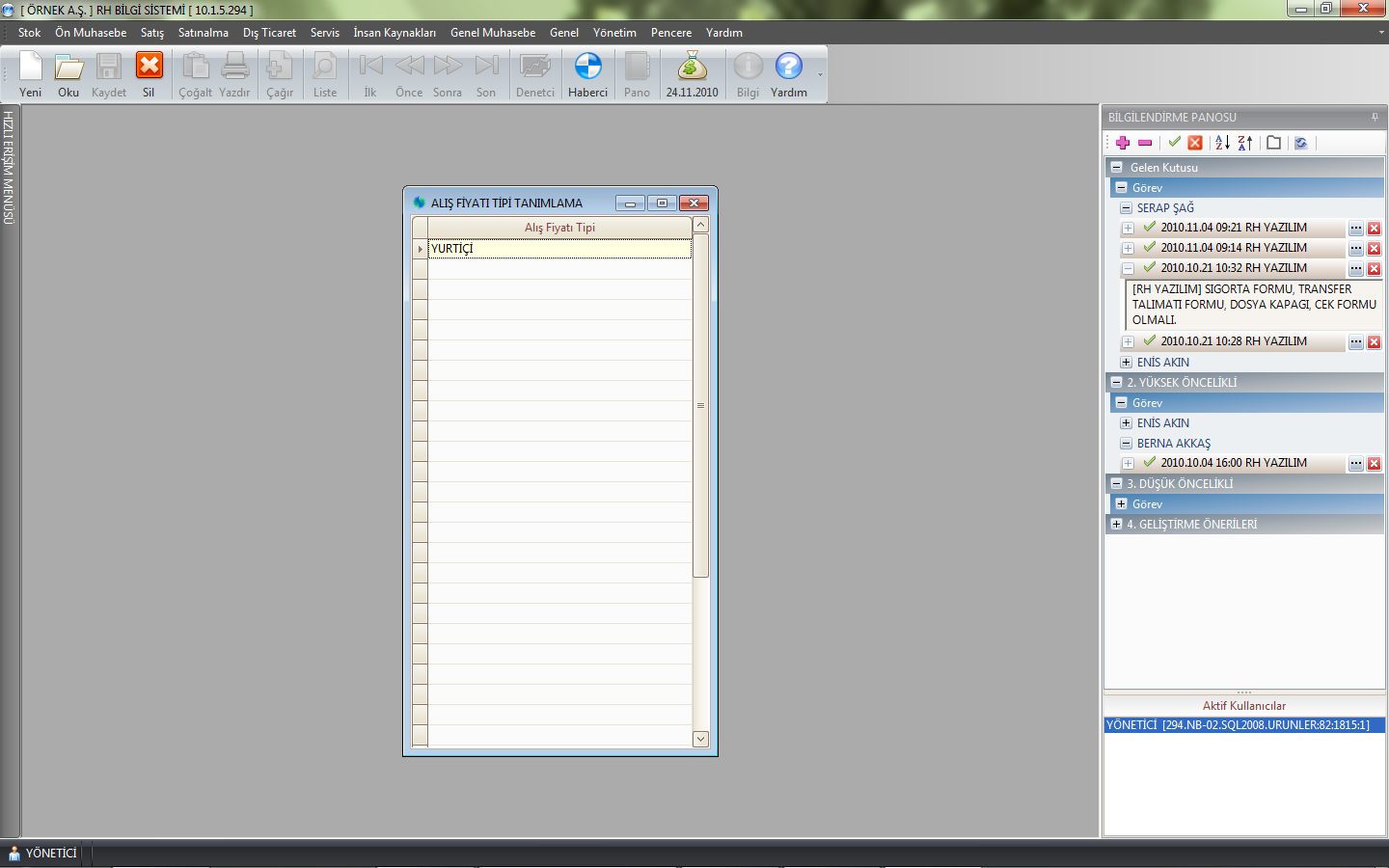Expand the 4. GELİŞTİRME ÖNERİLERİ section
Viewport: 1389px width, 868px height.
point(1116,525)
